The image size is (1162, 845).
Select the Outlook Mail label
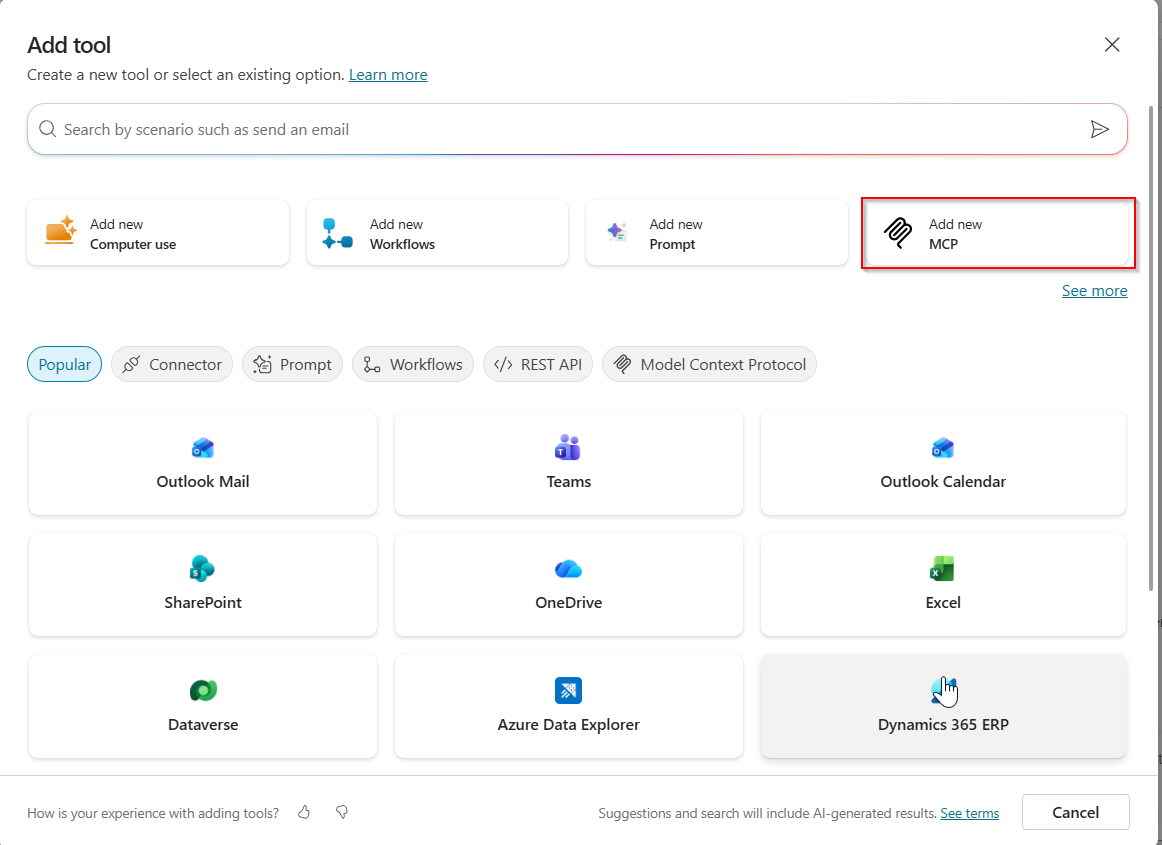202,482
